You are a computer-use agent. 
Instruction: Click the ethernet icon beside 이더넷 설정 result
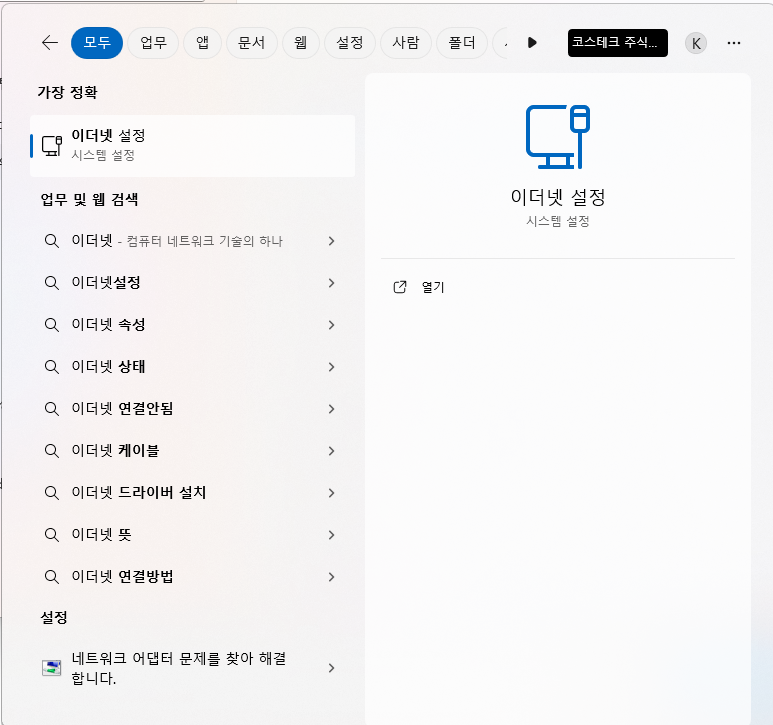coord(52,146)
